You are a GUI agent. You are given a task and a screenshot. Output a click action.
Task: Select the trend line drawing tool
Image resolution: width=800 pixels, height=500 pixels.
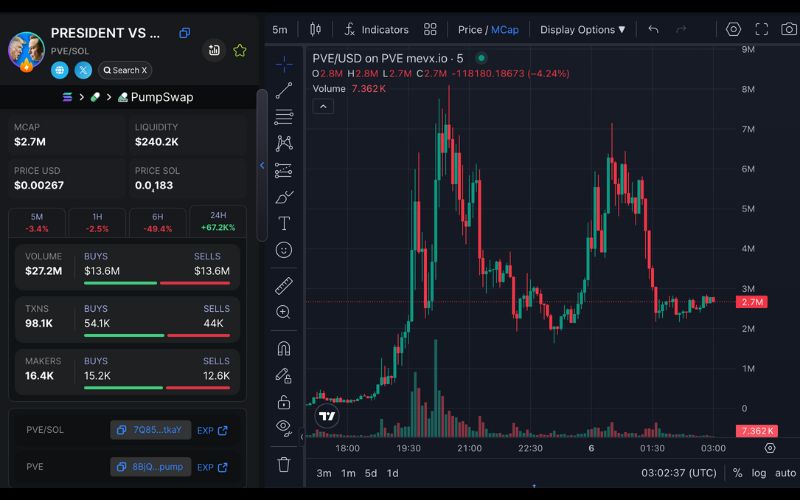click(x=284, y=91)
